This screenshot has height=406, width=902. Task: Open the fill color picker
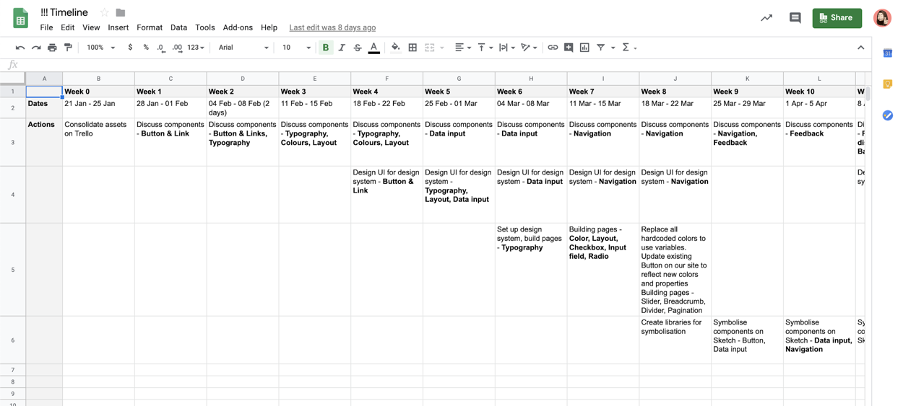tap(395, 47)
